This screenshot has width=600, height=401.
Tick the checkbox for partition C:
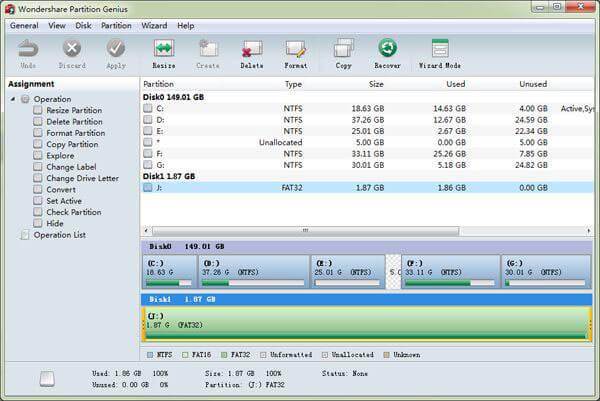(148, 109)
